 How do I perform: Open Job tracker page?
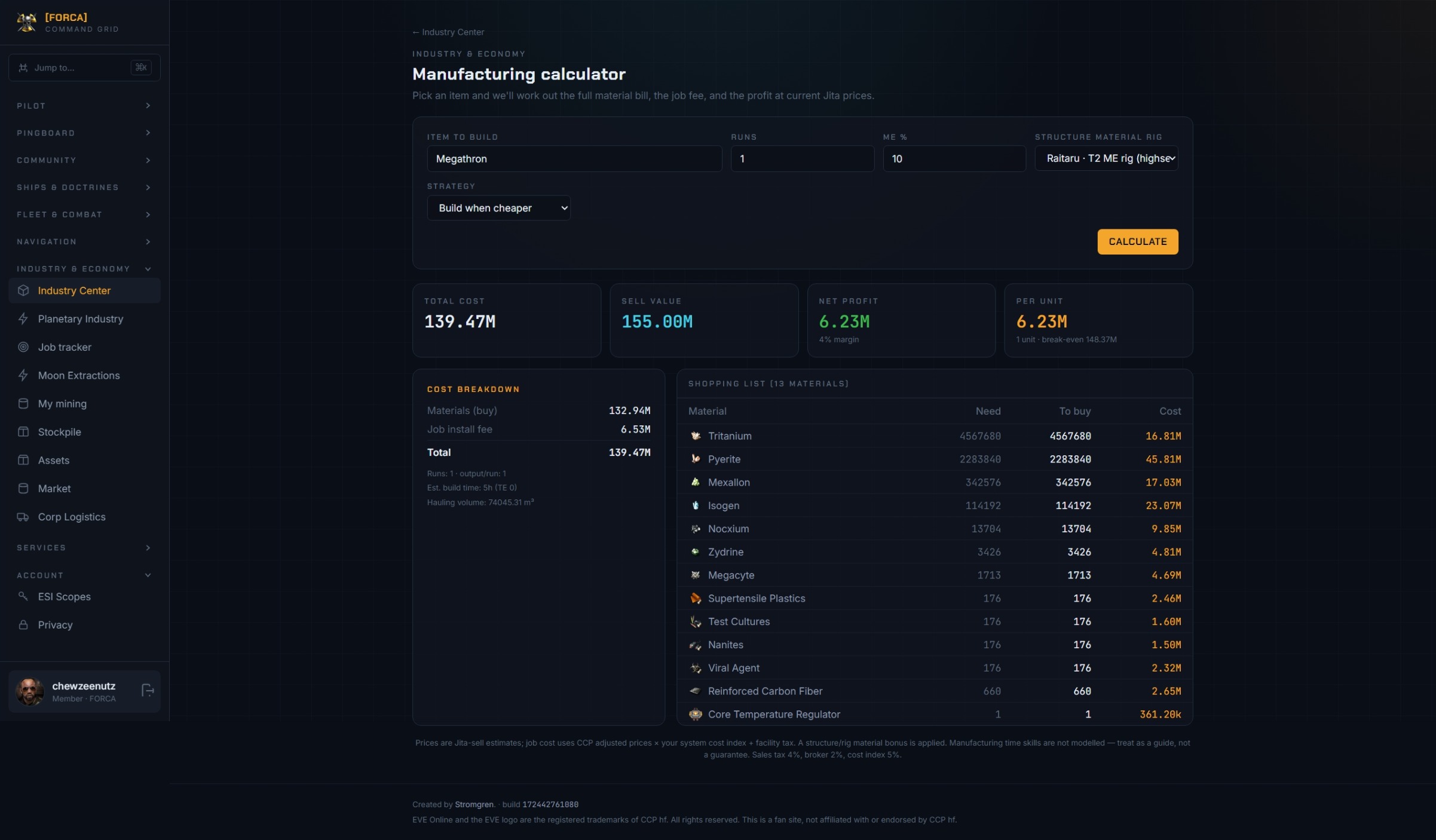pyautogui.click(x=84, y=347)
